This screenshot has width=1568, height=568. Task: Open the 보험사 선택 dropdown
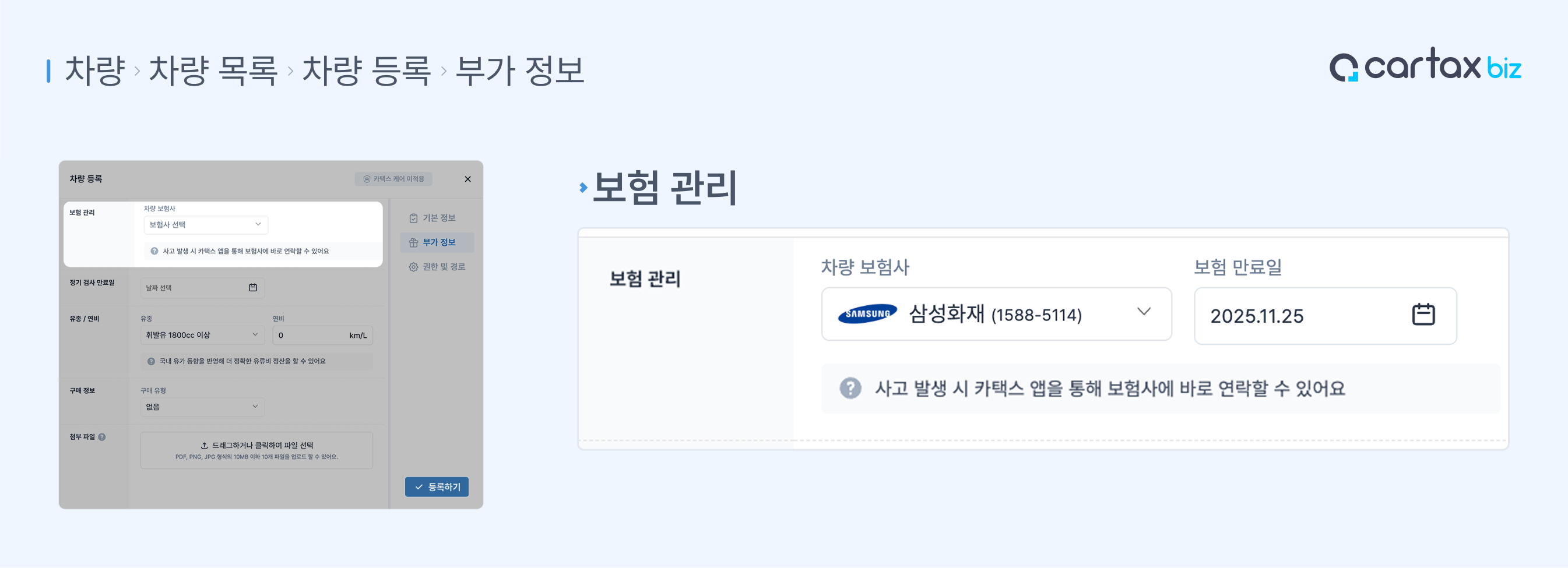point(206,224)
